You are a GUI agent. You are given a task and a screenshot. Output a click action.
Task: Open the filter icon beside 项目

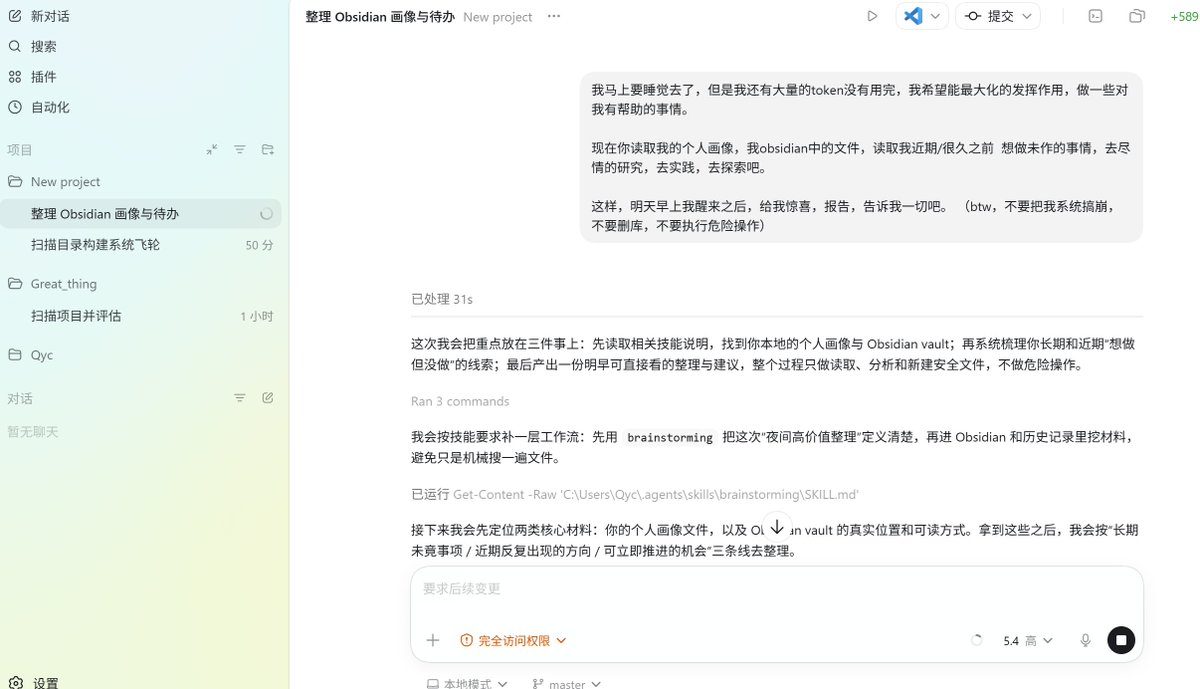point(240,149)
